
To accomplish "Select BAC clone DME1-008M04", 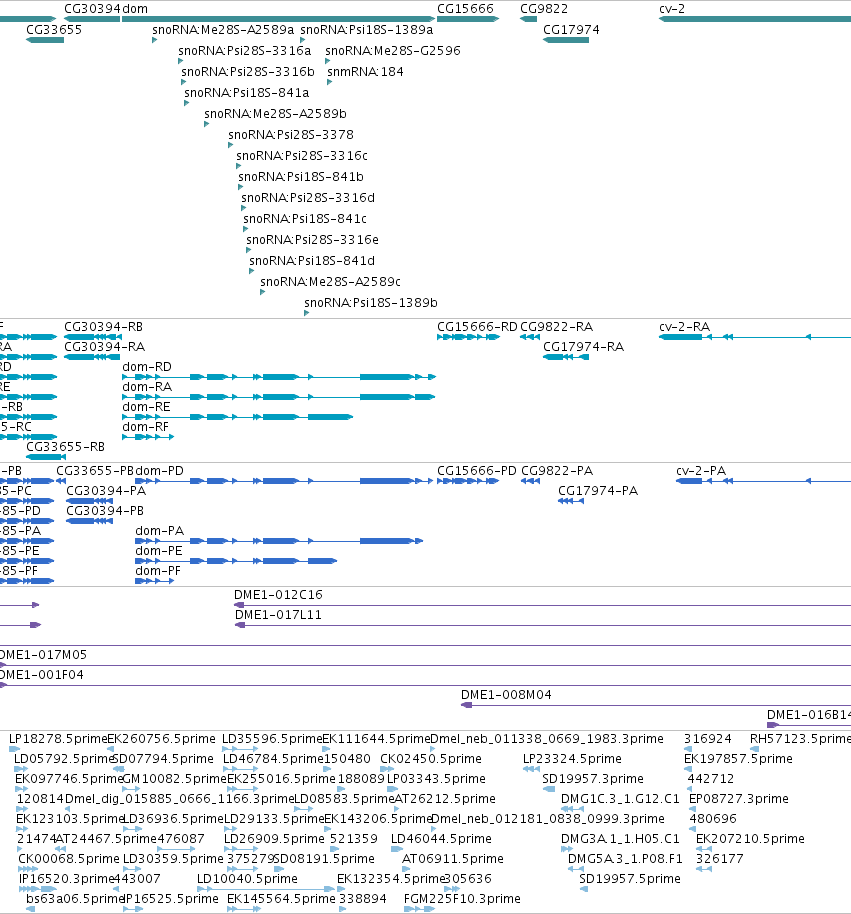I will click(656, 705).
